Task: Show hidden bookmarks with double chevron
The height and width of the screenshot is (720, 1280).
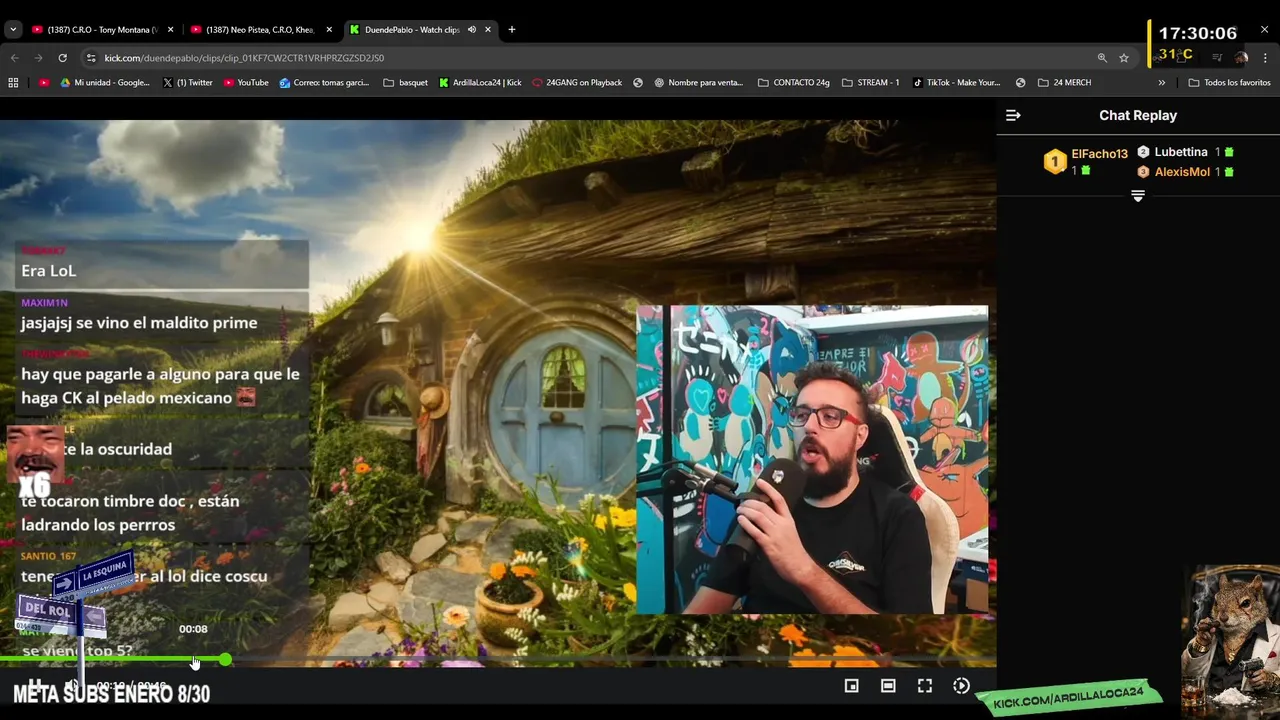Action: point(1162,83)
